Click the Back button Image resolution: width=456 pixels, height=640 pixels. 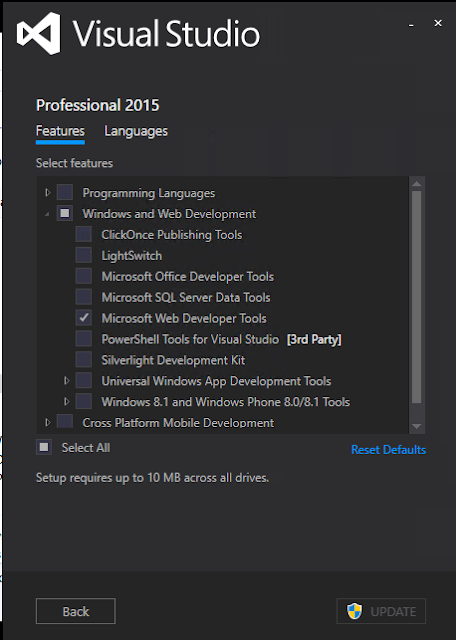[x=76, y=611]
